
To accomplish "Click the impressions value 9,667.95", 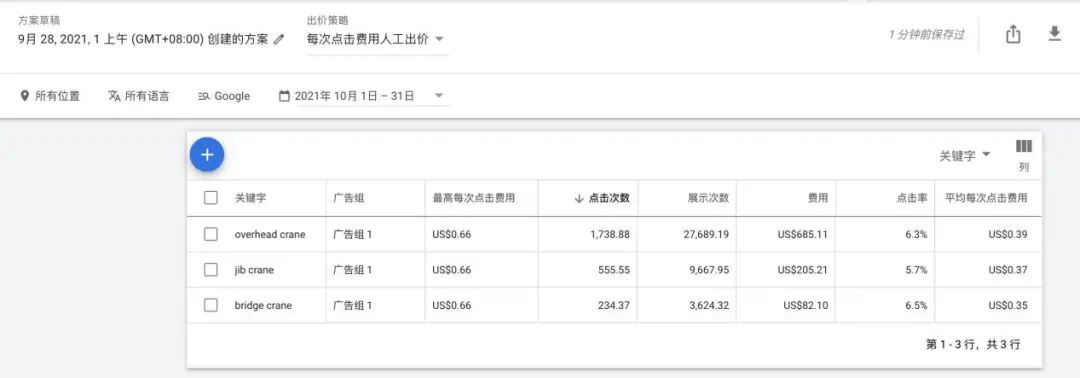I will point(709,270).
